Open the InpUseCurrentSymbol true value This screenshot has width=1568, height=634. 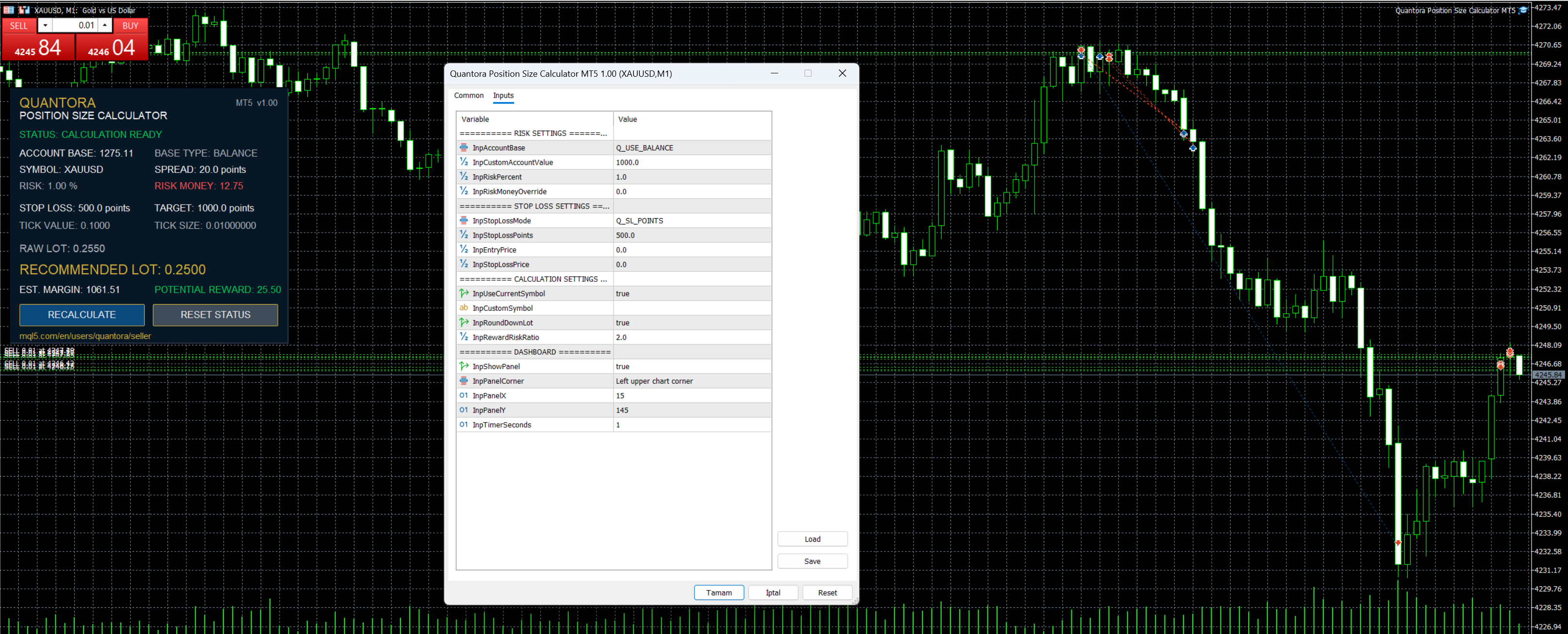coord(692,293)
